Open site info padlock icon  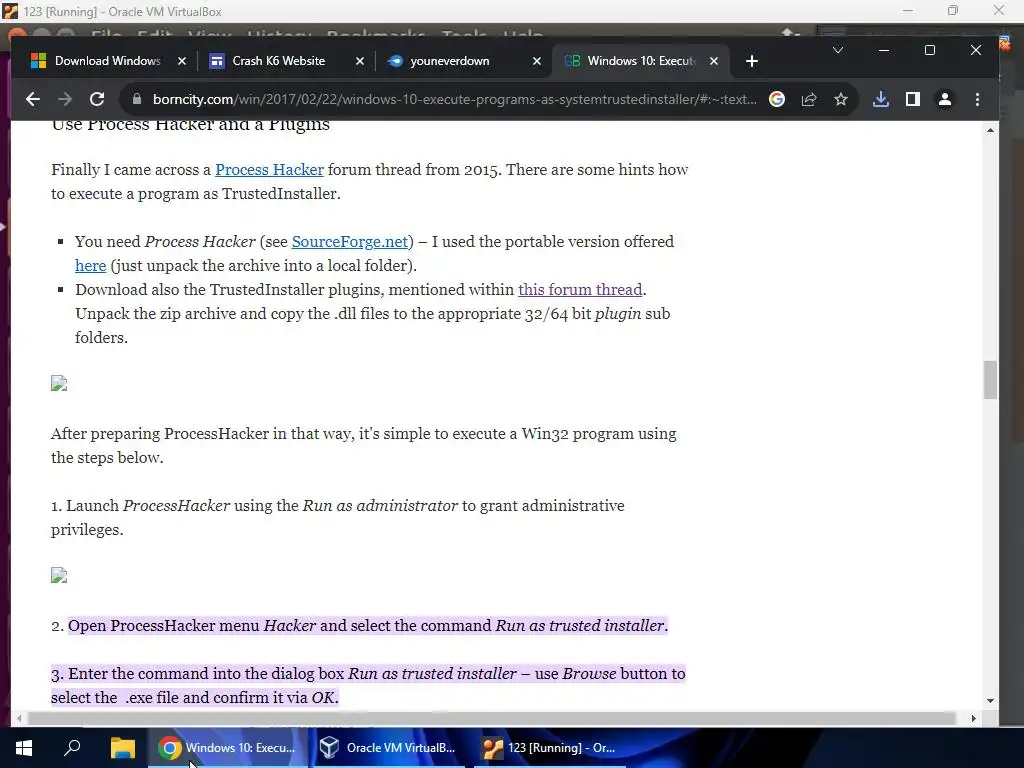point(136,99)
